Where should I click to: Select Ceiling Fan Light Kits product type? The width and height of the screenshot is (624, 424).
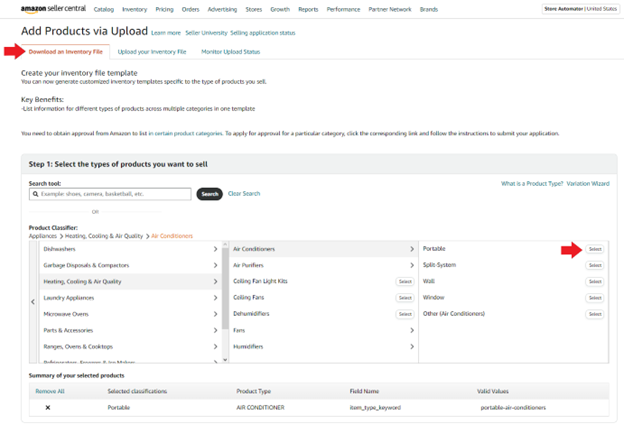(x=405, y=281)
